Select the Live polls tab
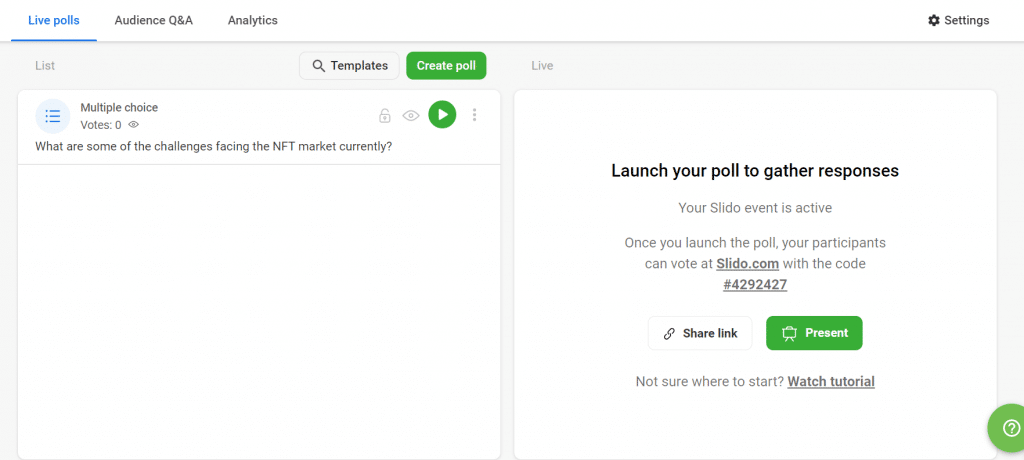Screen dimensions: 1024x460 [x=54, y=20]
